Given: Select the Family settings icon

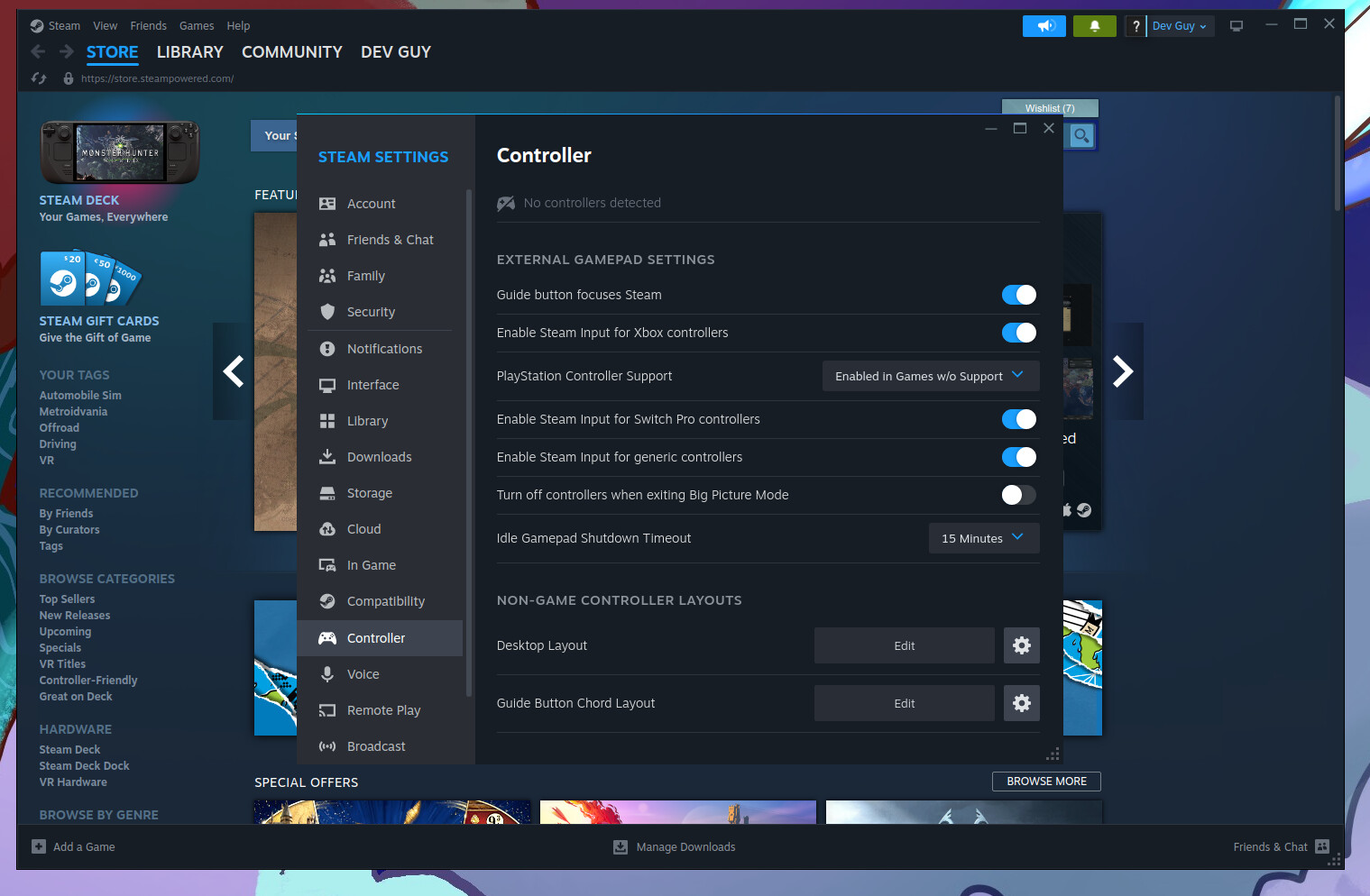Looking at the screenshot, I should 327,276.
